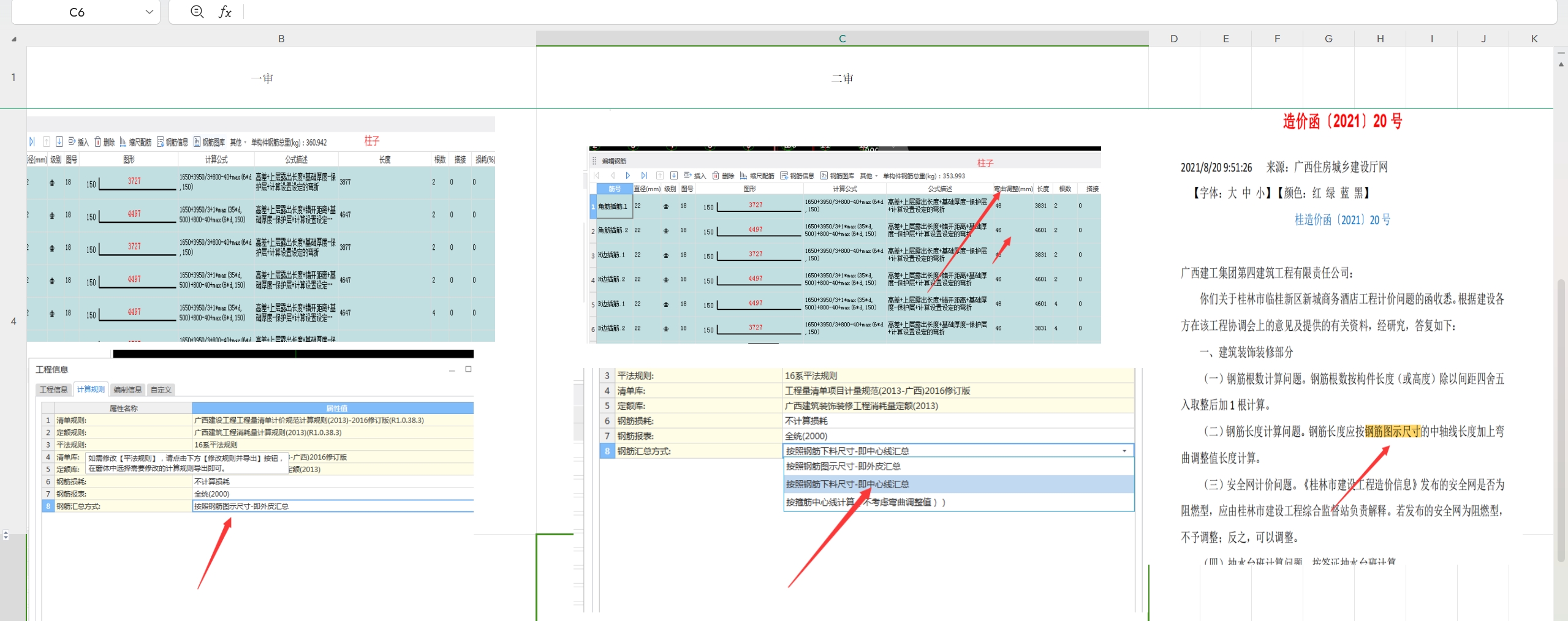Click 钢筋信息 in the 二审 rebar toolbar
1568x621 pixels.
(x=797, y=175)
